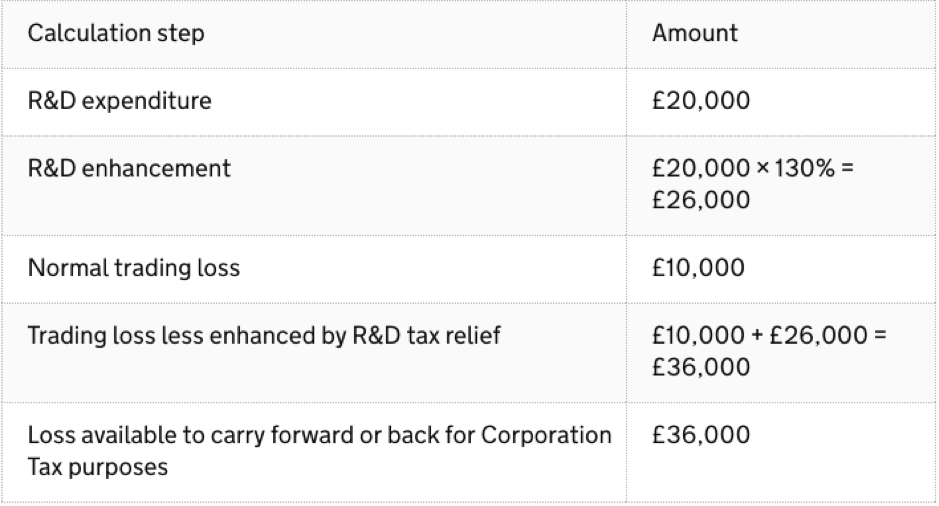Image resolution: width=939 pixels, height=506 pixels.
Task: Click the final £36,000 loss amount
Action: 701,435
